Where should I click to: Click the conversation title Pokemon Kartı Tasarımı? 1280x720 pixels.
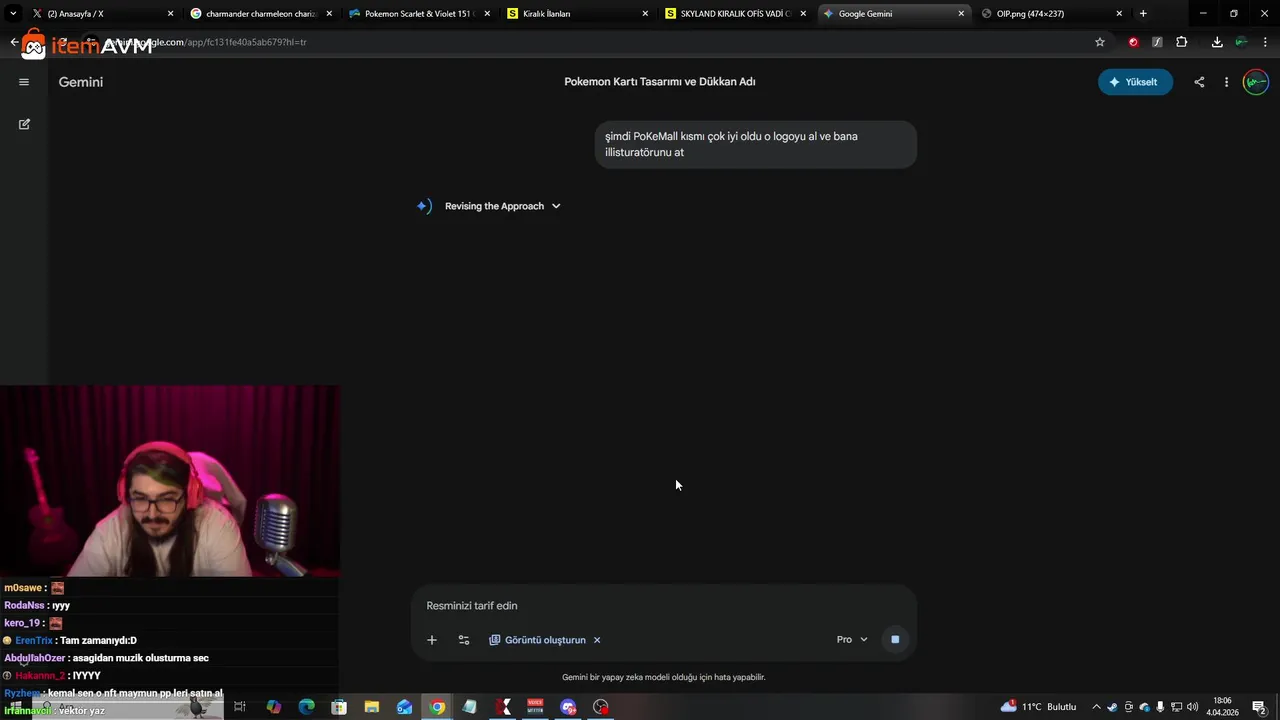click(x=660, y=82)
